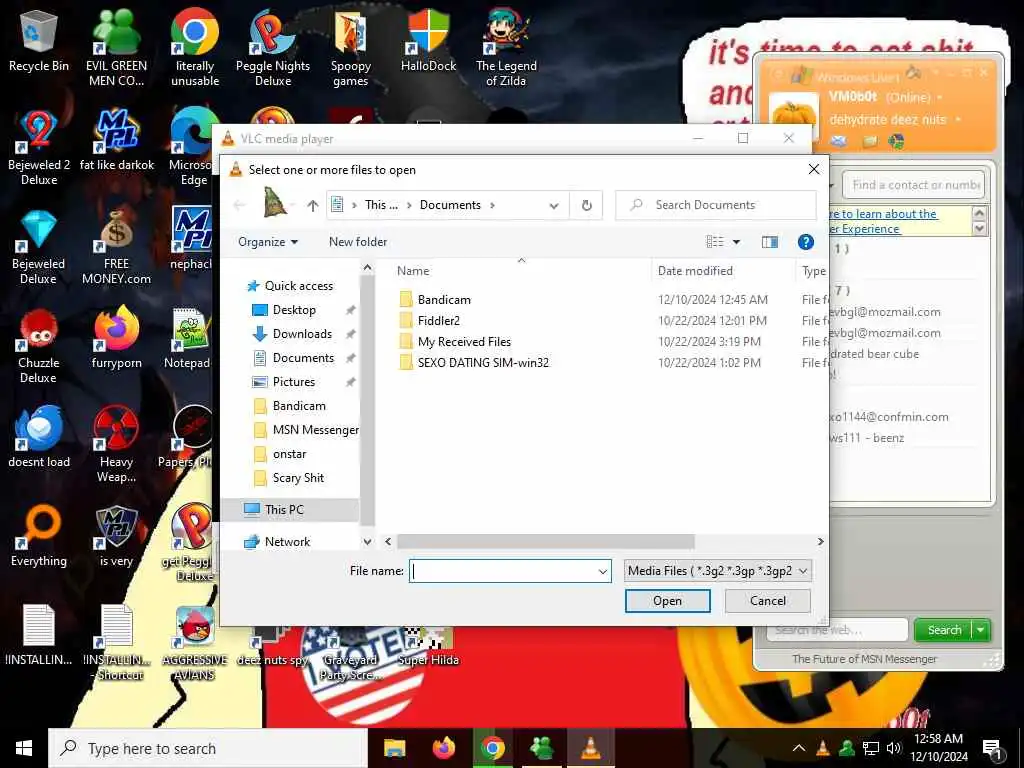This screenshot has height=768, width=1024.
Task: Open Search options dropdown in MSN Messenger
Action: pos(981,630)
